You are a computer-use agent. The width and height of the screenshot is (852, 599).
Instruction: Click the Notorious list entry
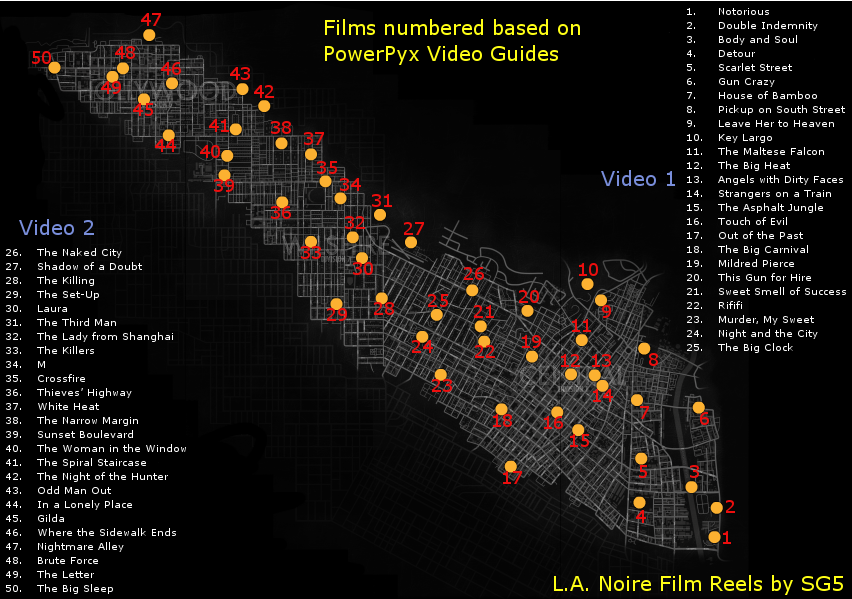coord(745,11)
